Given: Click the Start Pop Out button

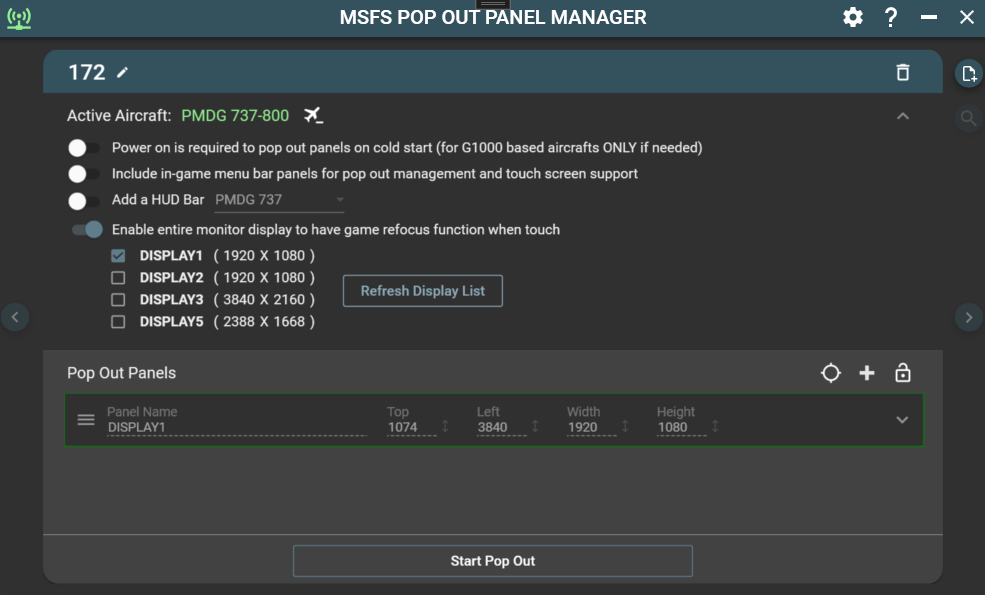Looking at the screenshot, I should pos(492,561).
